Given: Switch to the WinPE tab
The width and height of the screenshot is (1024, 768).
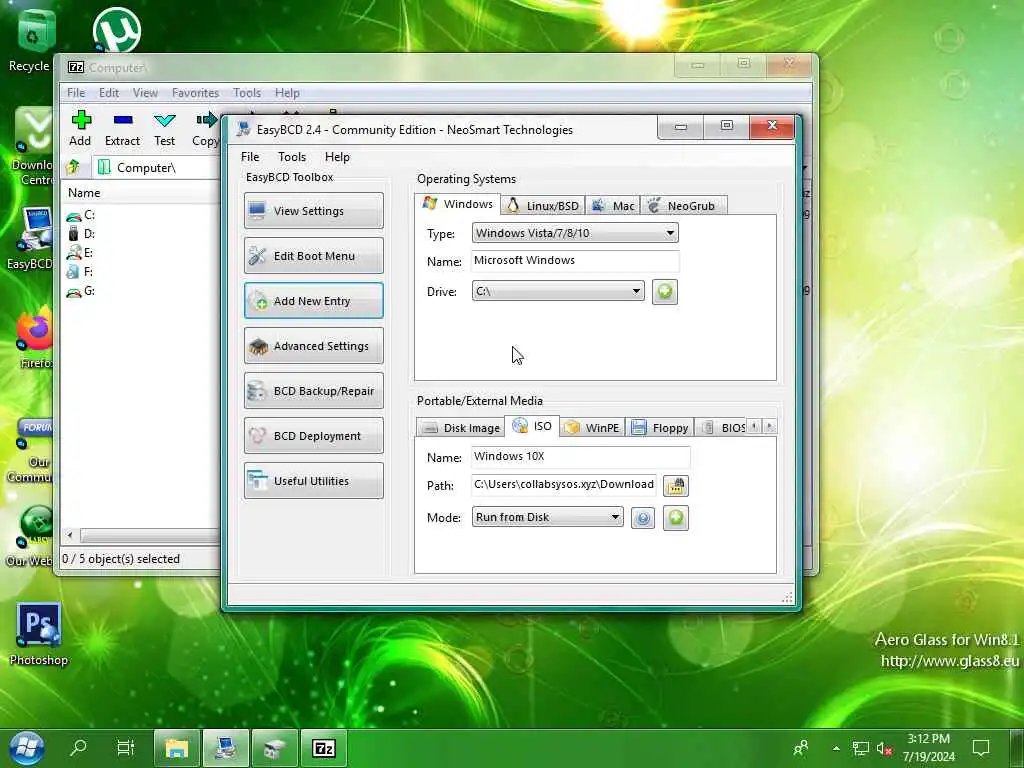Looking at the screenshot, I should [592, 428].
